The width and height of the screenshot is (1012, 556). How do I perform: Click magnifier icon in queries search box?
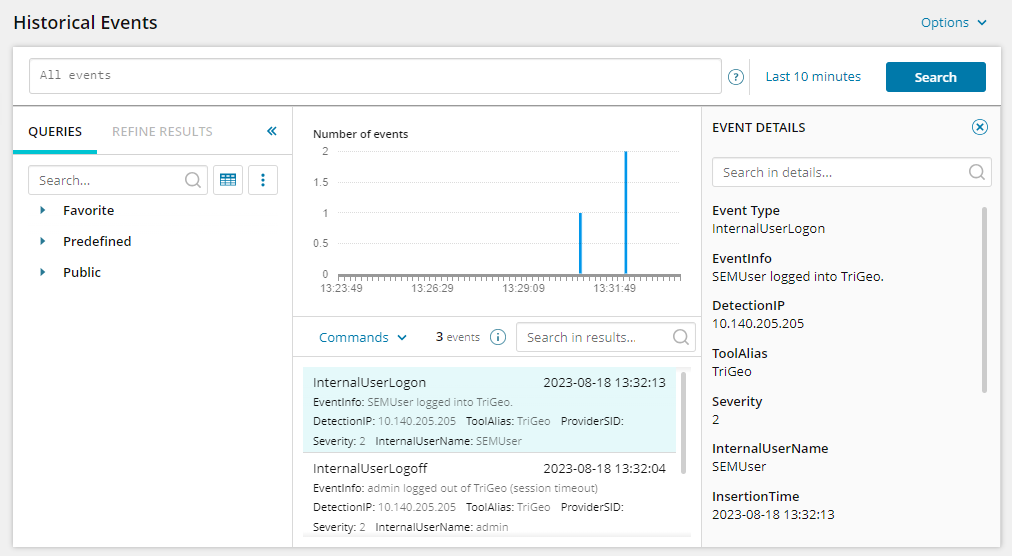[x=193, y=180]
